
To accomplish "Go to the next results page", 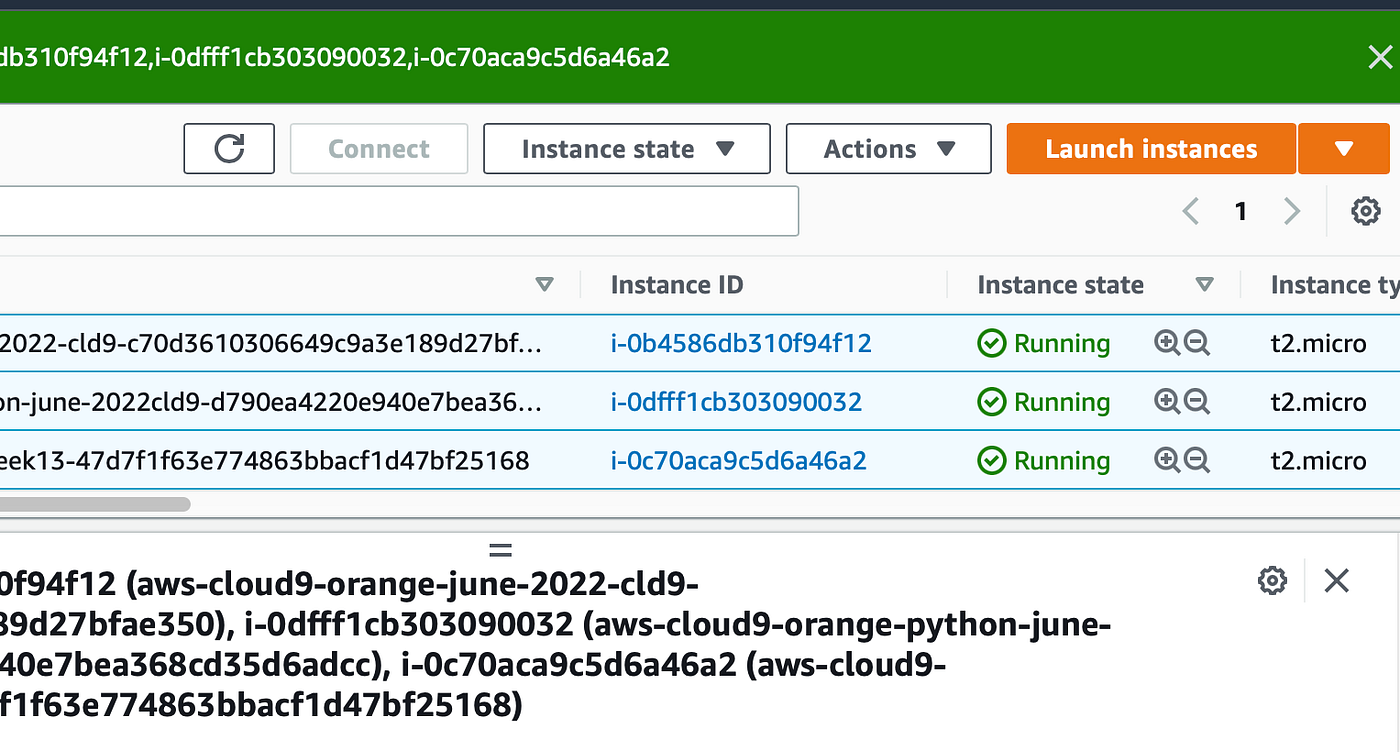I will point(1292,211).
